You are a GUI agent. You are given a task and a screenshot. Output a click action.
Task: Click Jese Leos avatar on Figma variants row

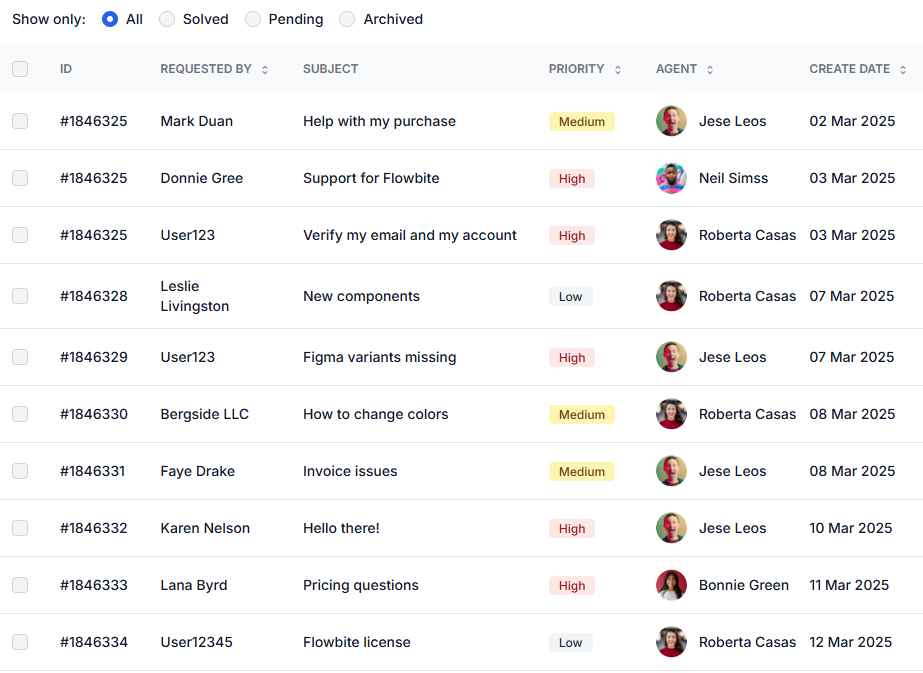[671, 357]
